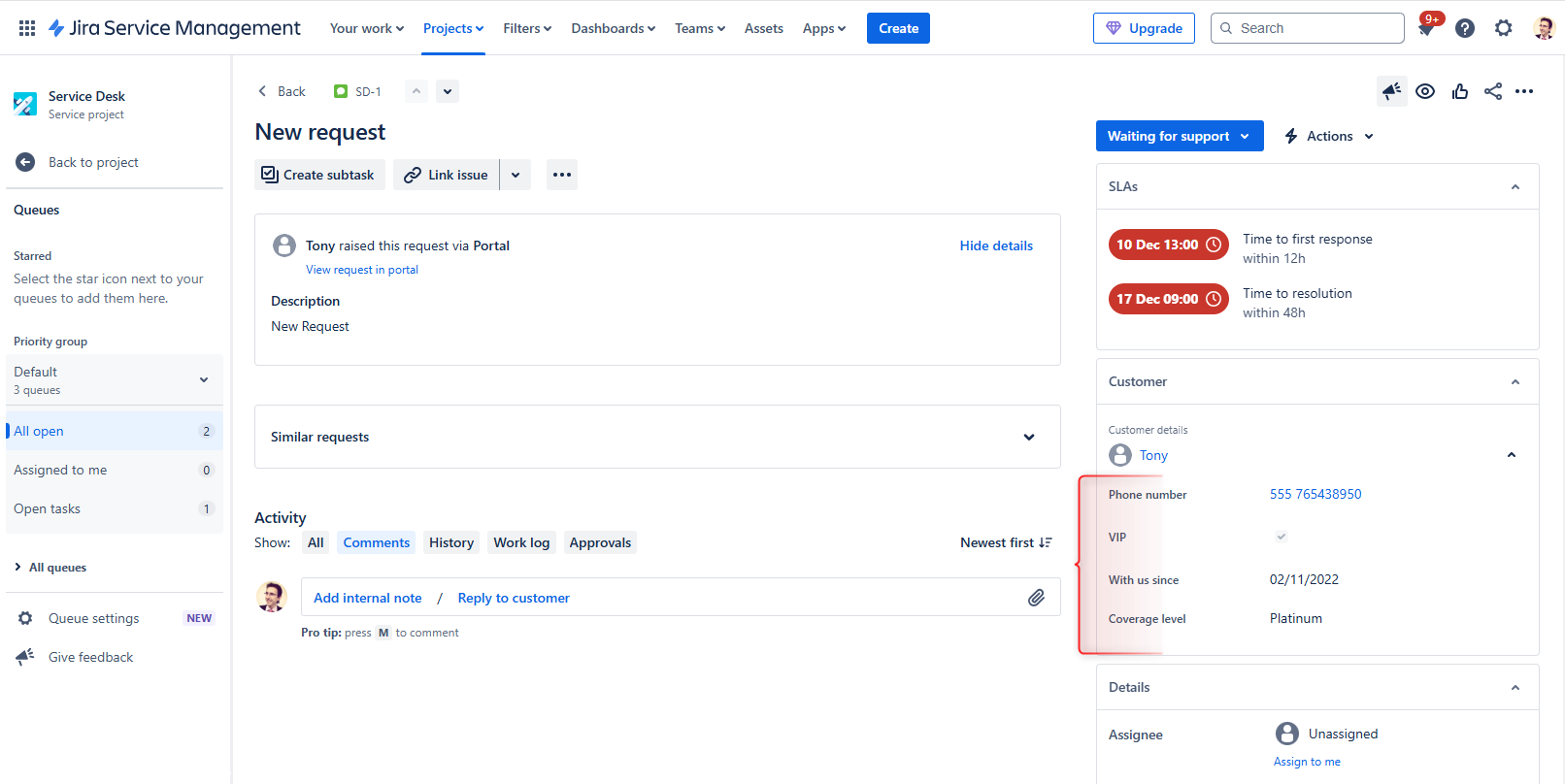
Task: Collapse the Customer panel
Action: coord(1515,381)
